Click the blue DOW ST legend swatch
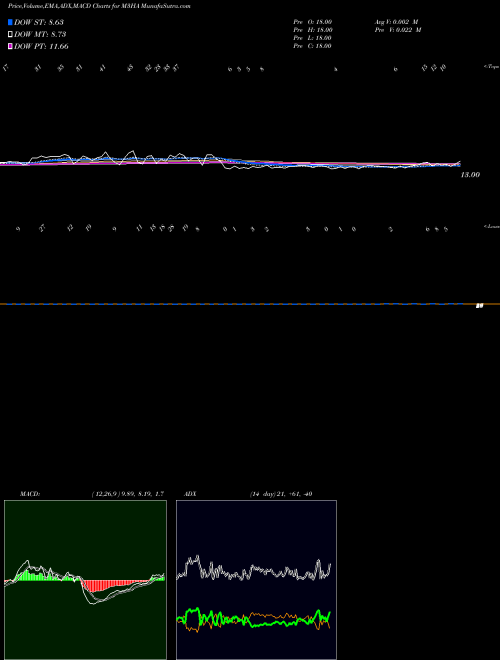The image size is (500, 660). pyautogui.click(x=10, y=22)
